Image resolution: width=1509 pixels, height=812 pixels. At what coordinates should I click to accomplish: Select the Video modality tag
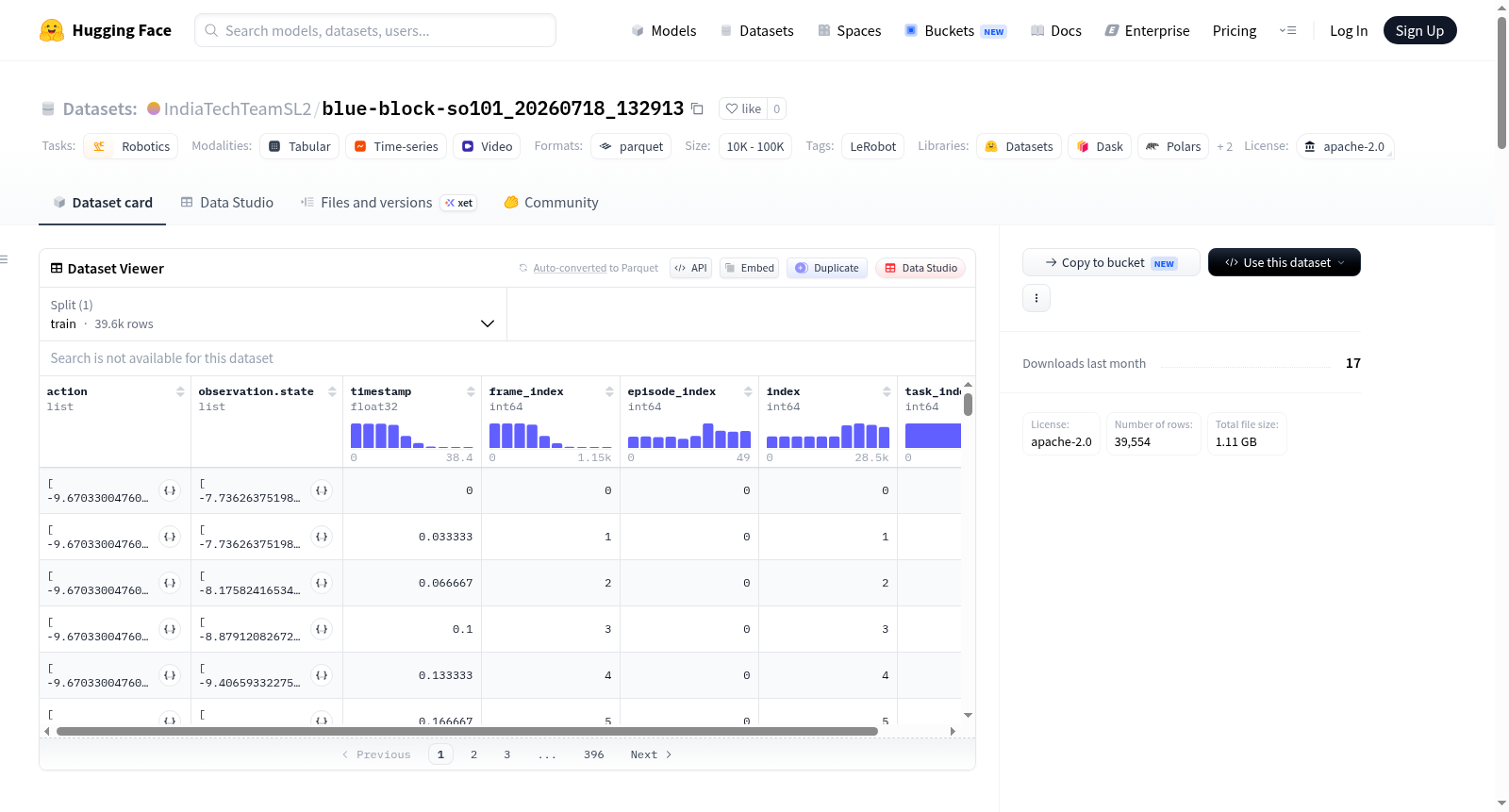pos(487,146)
